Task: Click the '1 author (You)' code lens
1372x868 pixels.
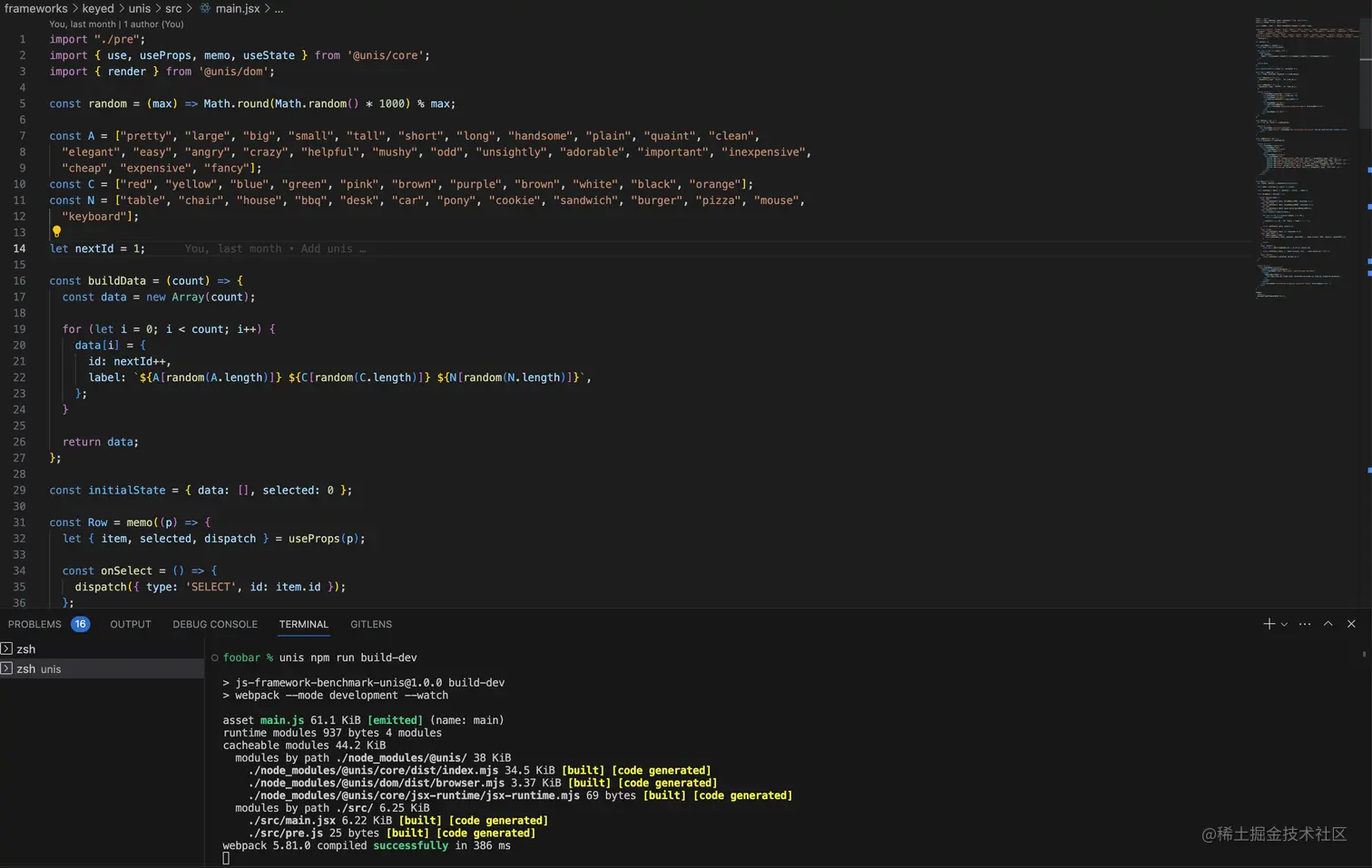Action: click(153, 24)
